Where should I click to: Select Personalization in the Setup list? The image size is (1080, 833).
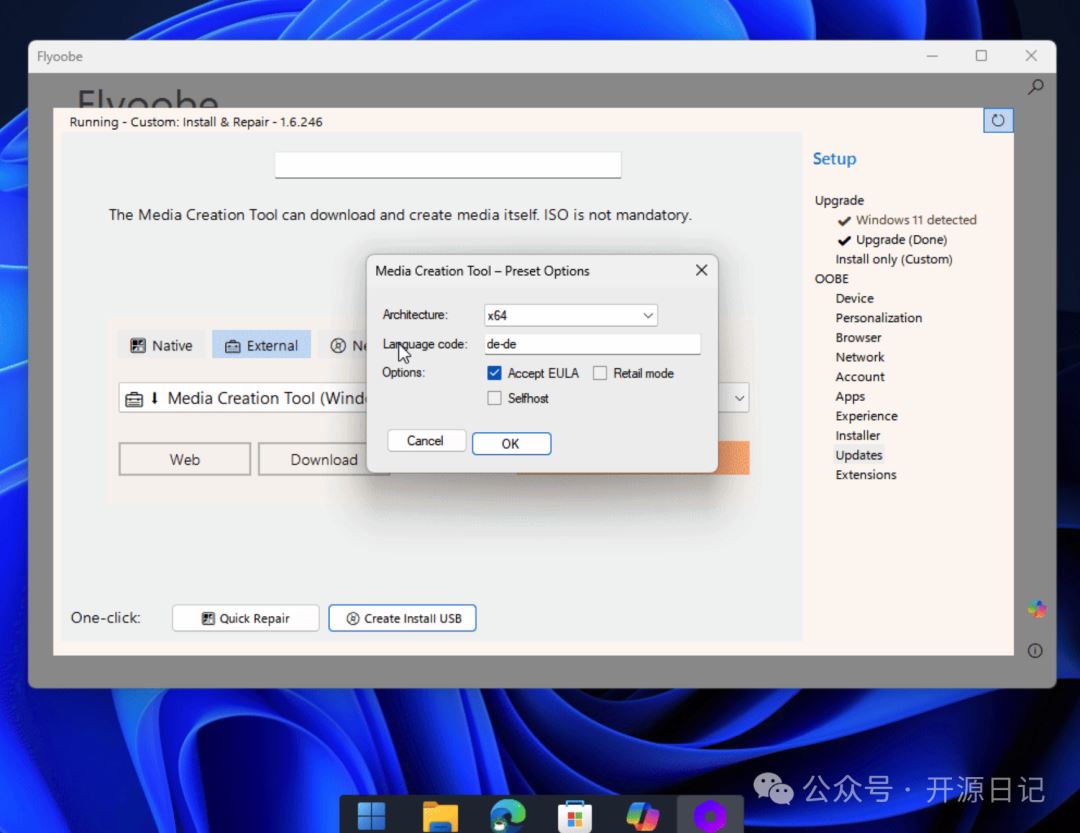[878, 318]
